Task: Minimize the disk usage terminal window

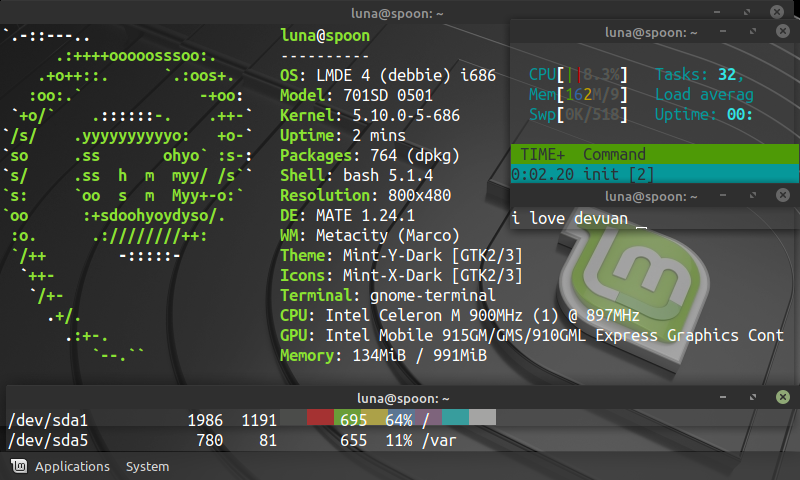Action: point(723,397)
